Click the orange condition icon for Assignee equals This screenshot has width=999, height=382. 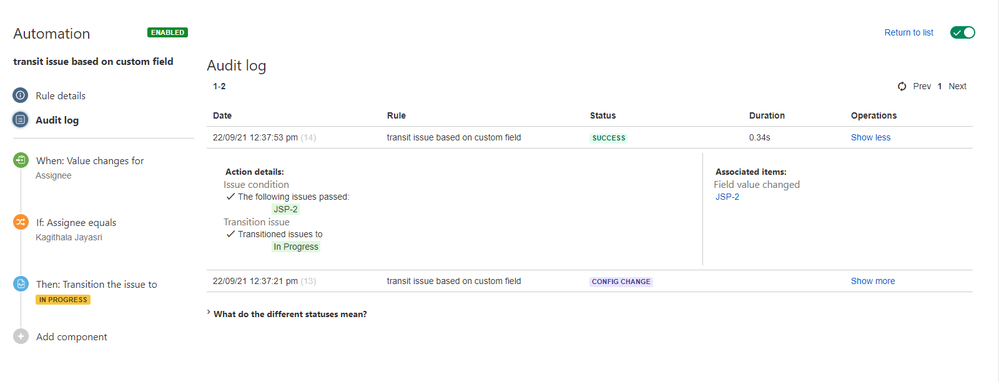click(20, 223)
